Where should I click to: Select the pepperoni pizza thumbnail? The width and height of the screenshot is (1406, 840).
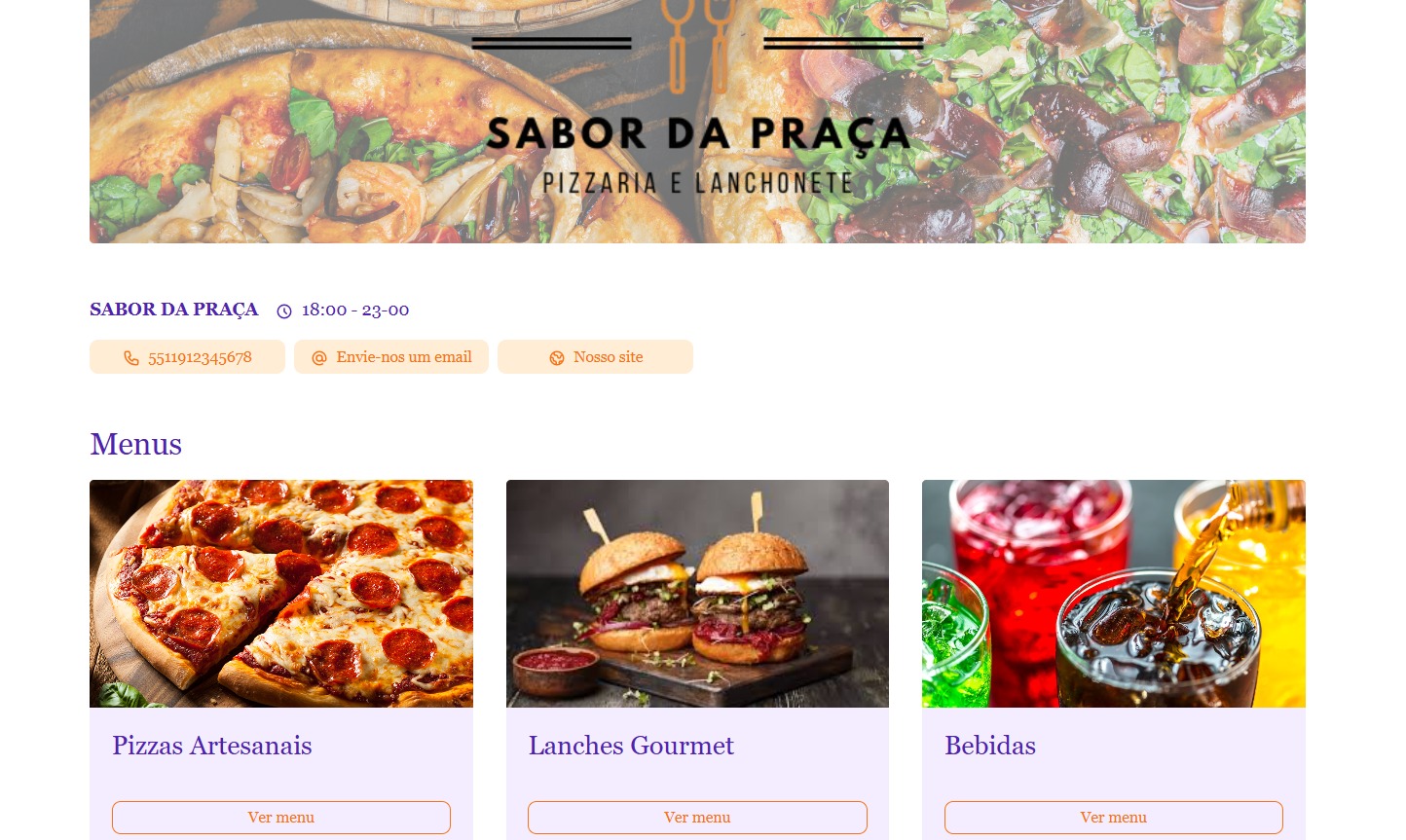point(281,594)
